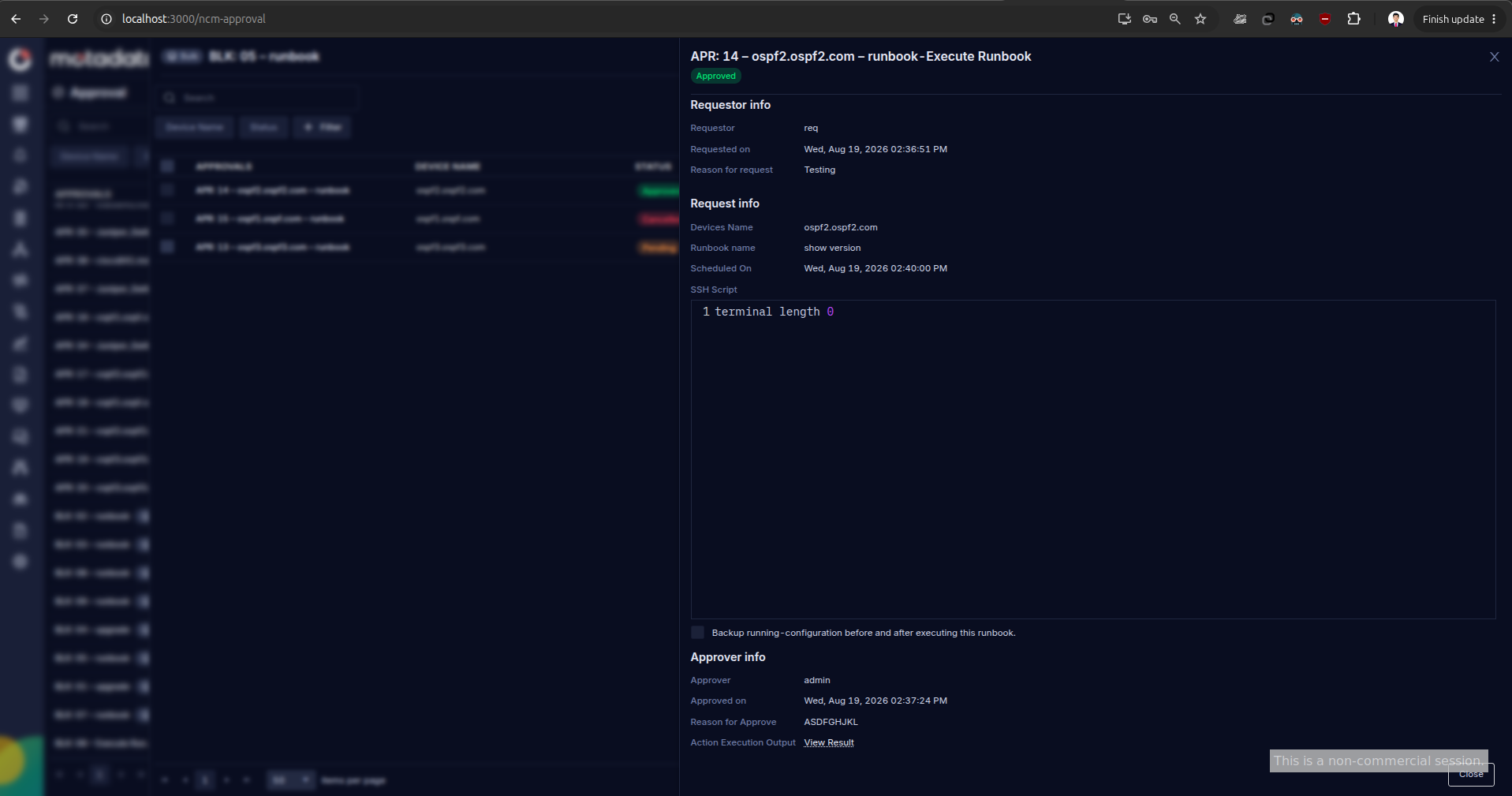Click the Close button at panel bottom
This screenshot has width=1512, height=796.
[x=1471, y=775]
